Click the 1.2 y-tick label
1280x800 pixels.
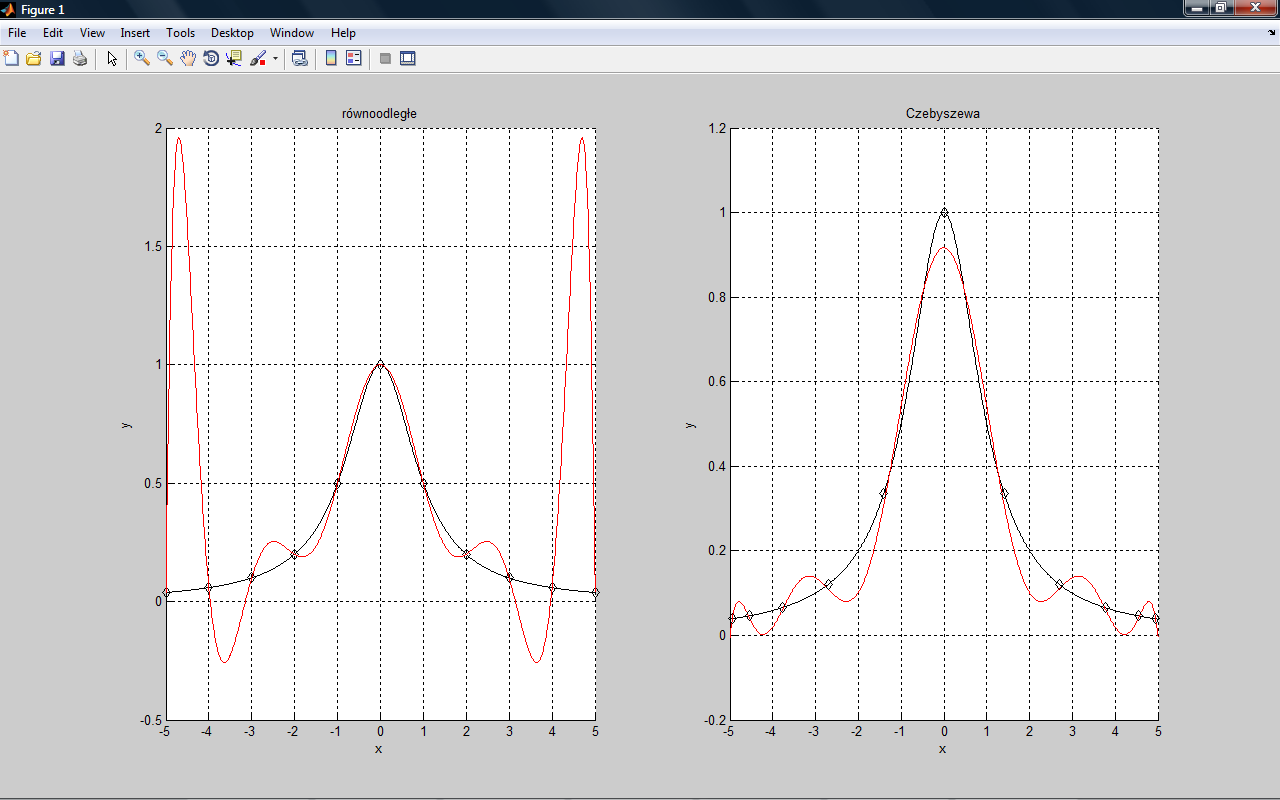pos(716,128)
